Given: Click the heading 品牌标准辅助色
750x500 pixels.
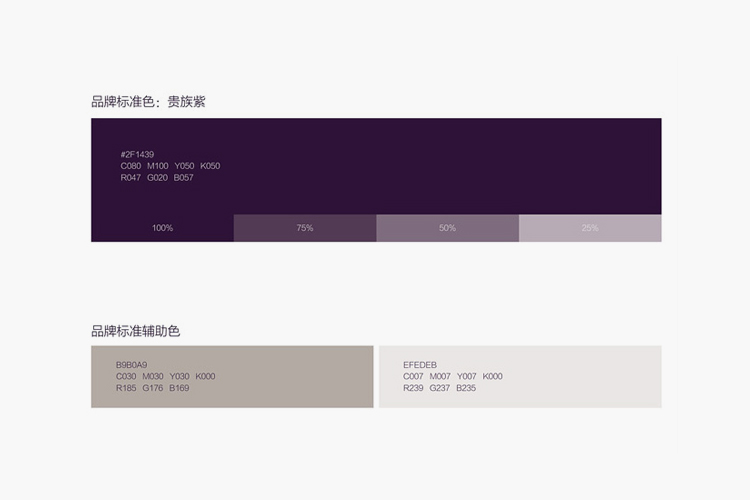Looking at the screenshot, I should coord(135,331).
